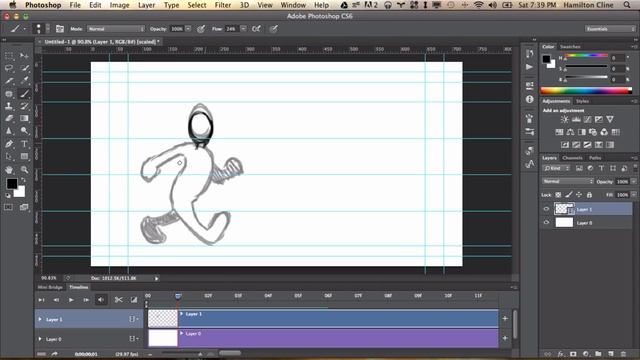This screenshot has width=640, height=360.
Task: Add media to Layer 0 track
Action: 505,338
